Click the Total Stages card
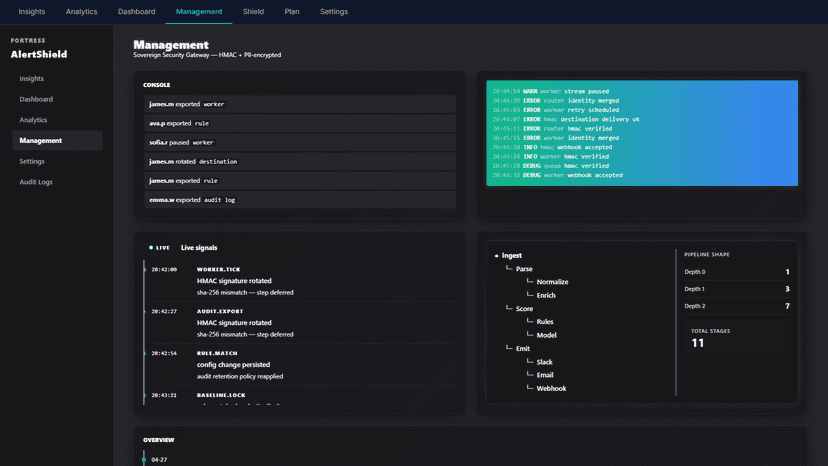 pyautogui.click(x=737, y=338)
